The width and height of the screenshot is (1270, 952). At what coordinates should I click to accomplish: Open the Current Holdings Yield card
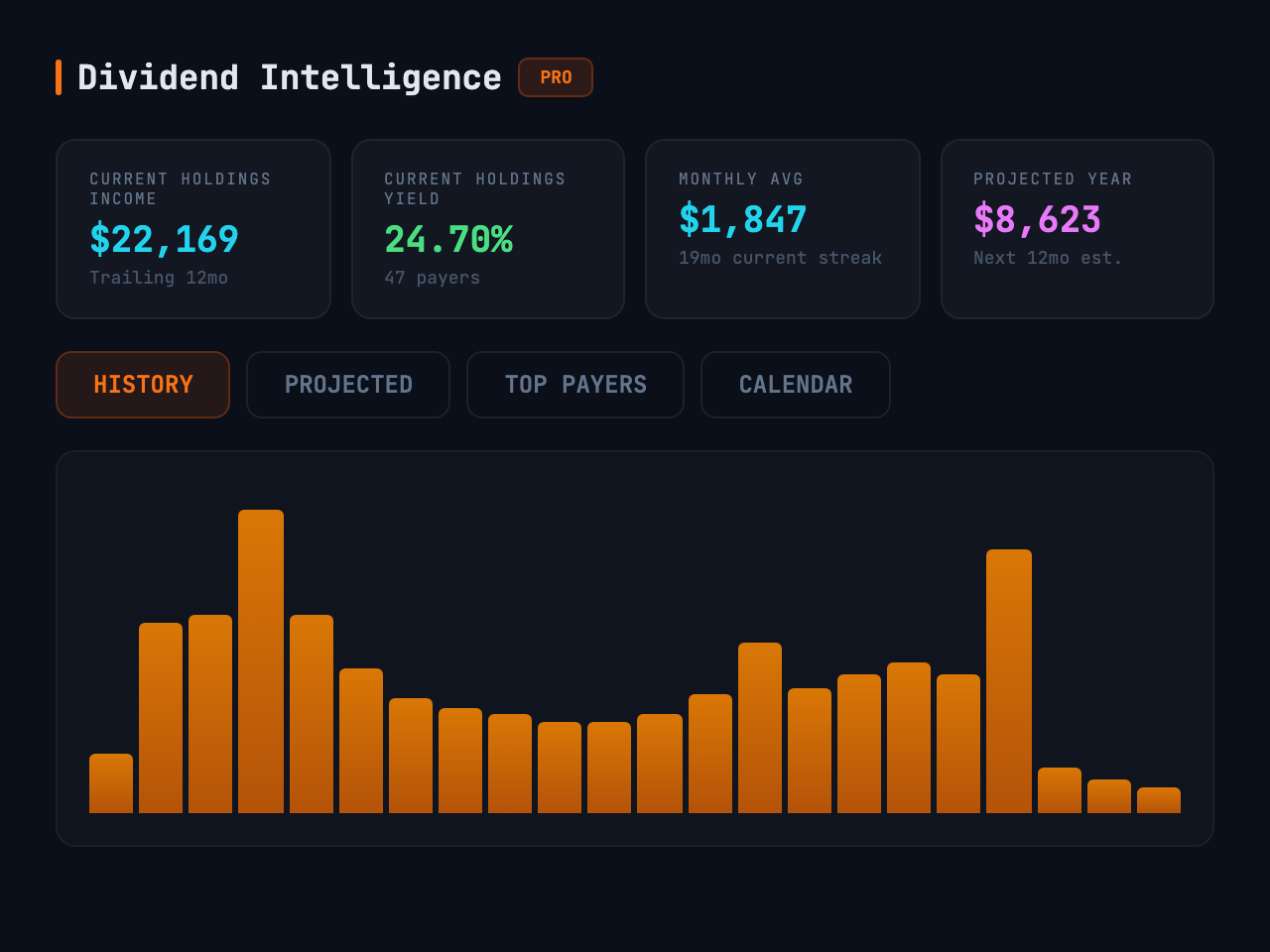[x=487, y=228]
